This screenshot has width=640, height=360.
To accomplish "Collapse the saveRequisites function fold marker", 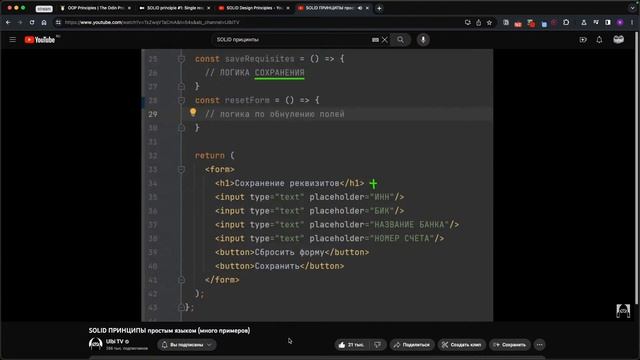I will click(x=181, y=59).
